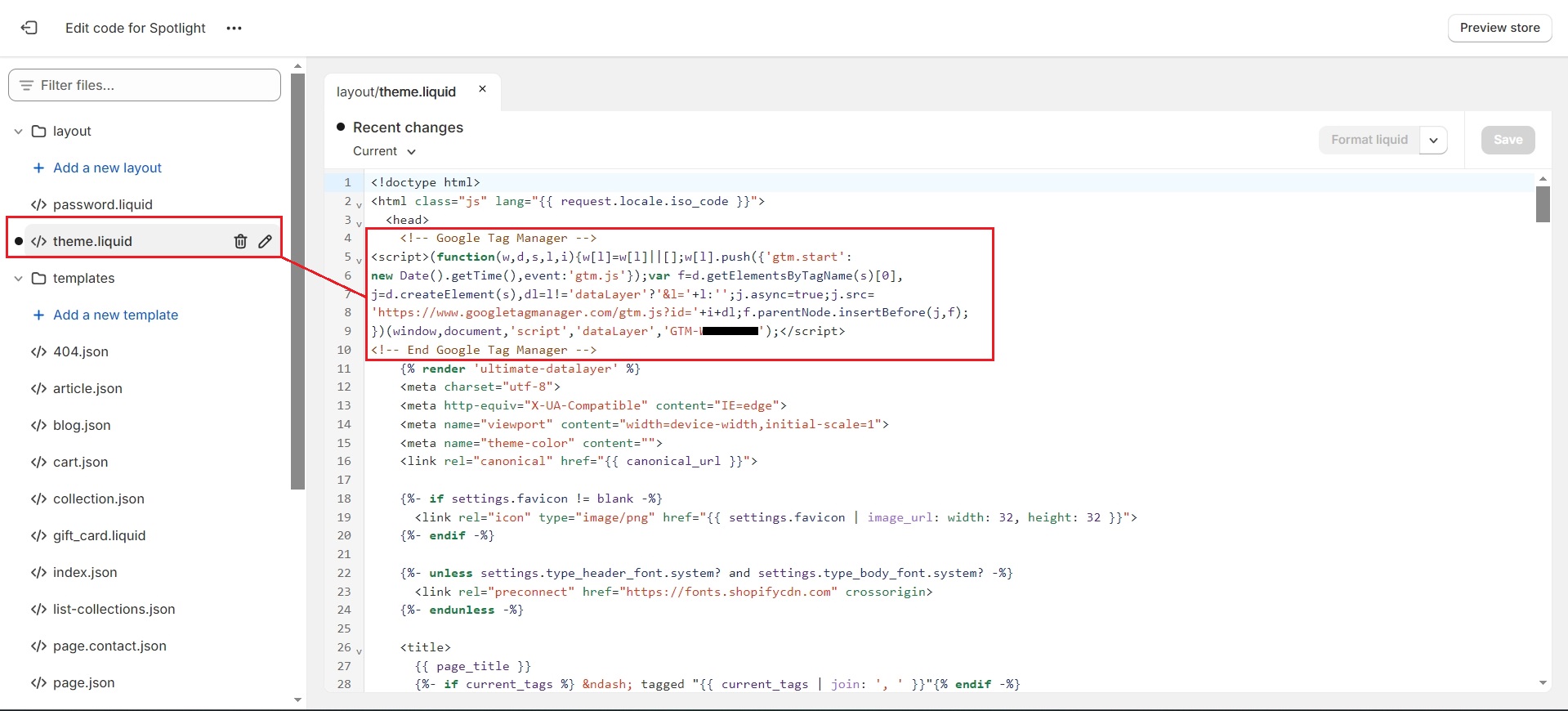Click the code icon beside 404.json

[x=38, y=351]
